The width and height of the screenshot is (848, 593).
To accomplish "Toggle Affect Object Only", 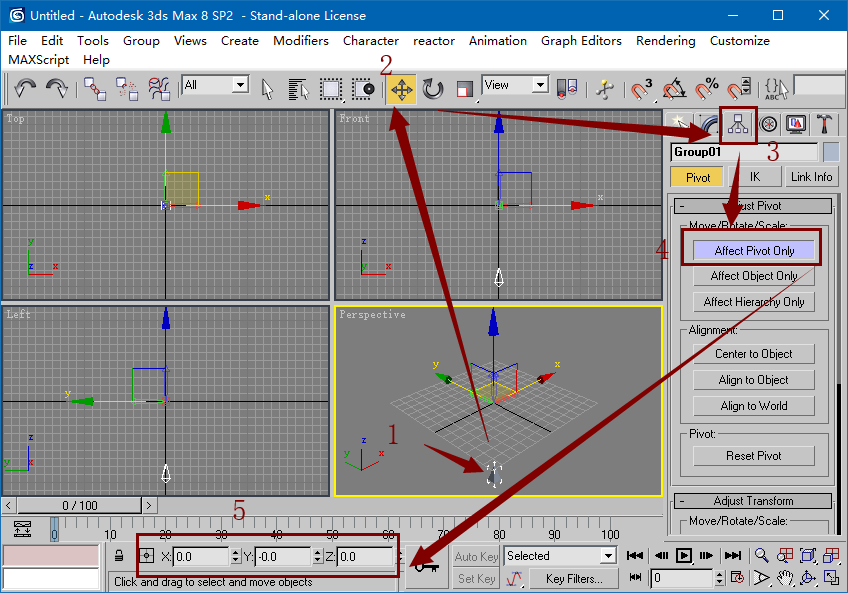I will [x=753, y=276].
